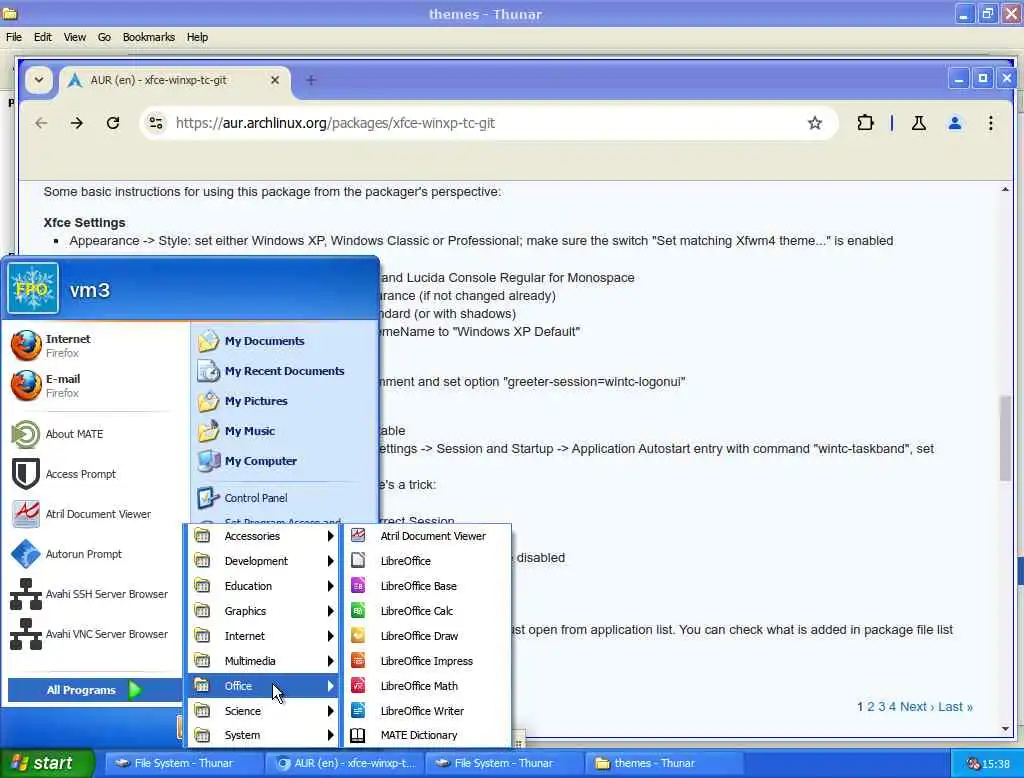The image size is (1024, 778).
Task: Open the browser profile icon
Action: click(x=954, y=123)
